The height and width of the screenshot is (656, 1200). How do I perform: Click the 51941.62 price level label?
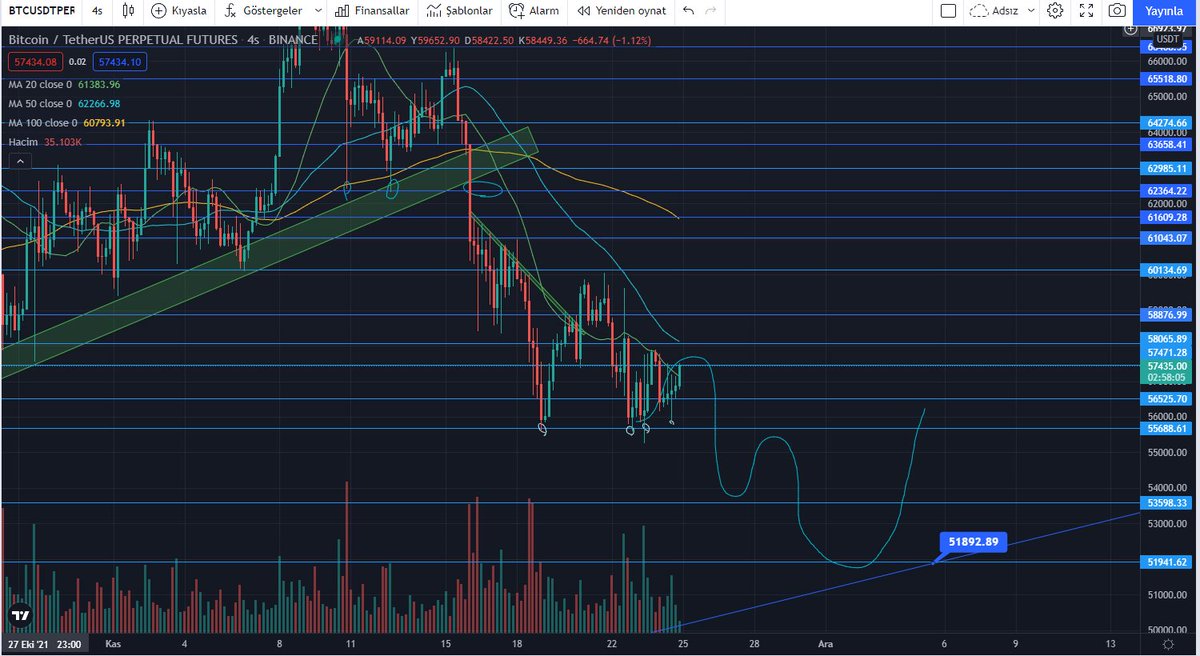tap(1168, 562)
